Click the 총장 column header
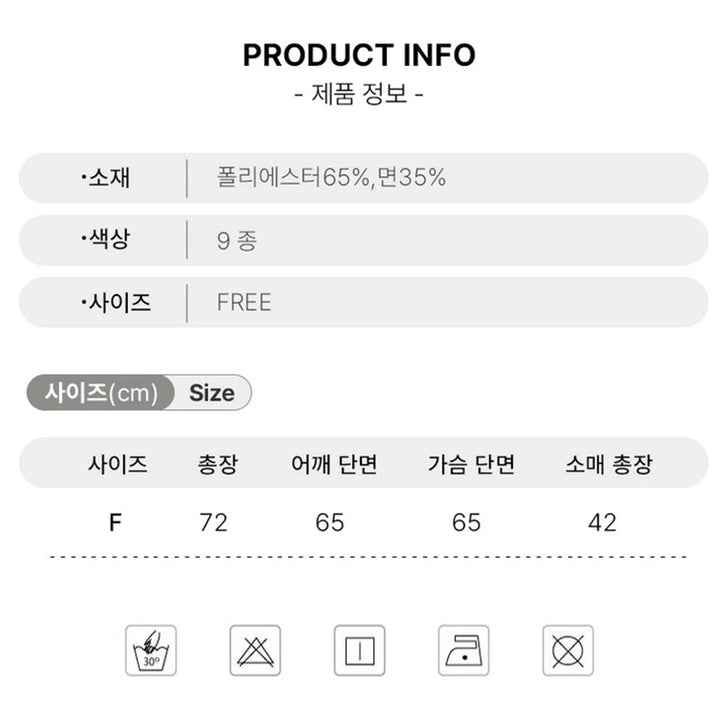Screen dimensions: 720x720 218,464
